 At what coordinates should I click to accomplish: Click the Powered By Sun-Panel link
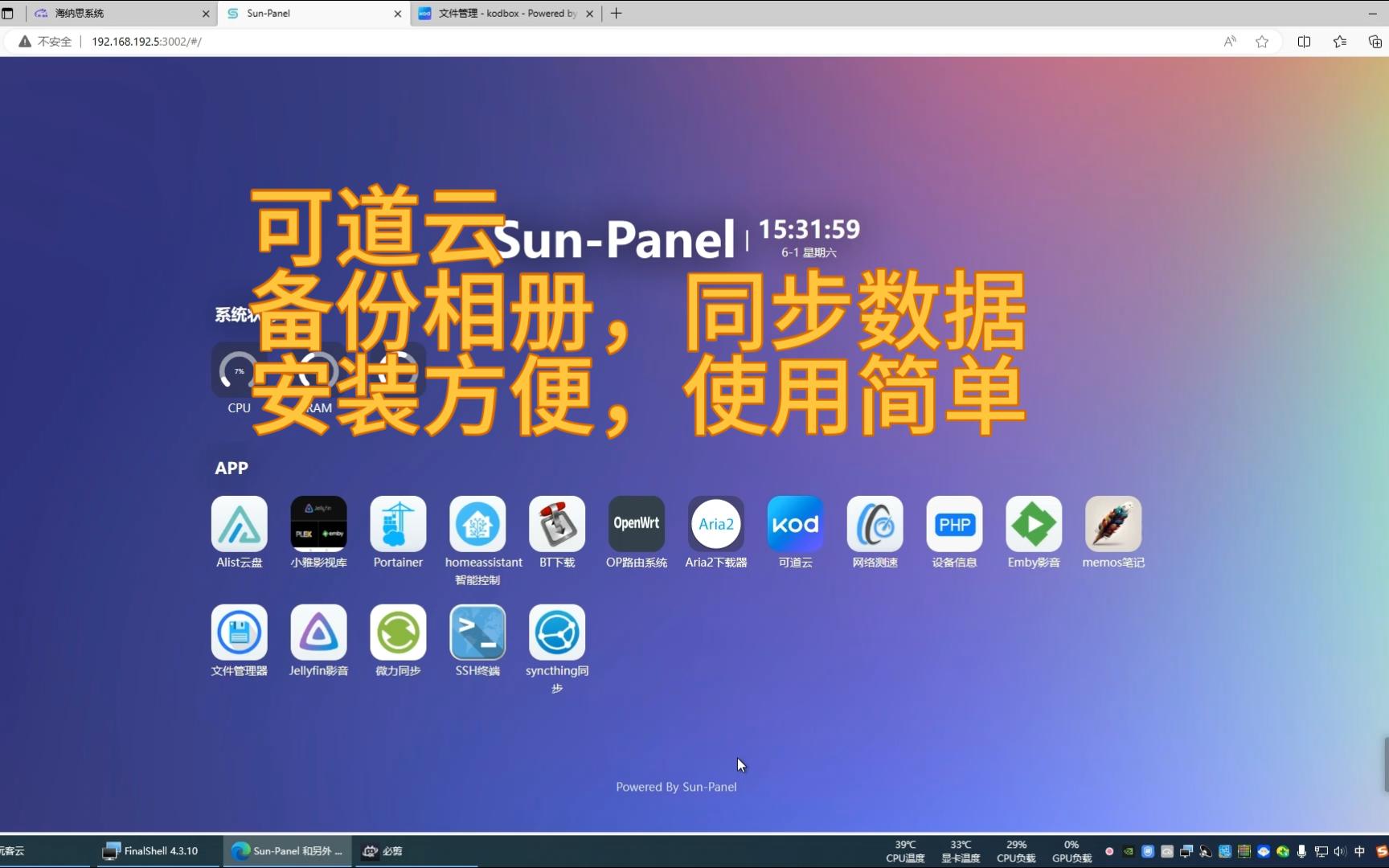pyautogui.click(x=676, y=787)
